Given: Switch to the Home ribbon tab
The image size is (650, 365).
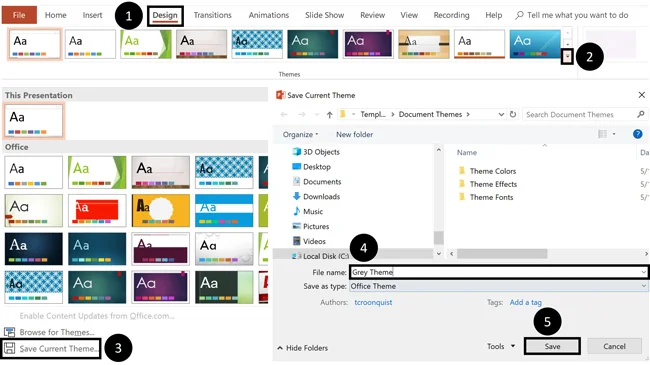Looking at the screenshot, I should point(56,15).
